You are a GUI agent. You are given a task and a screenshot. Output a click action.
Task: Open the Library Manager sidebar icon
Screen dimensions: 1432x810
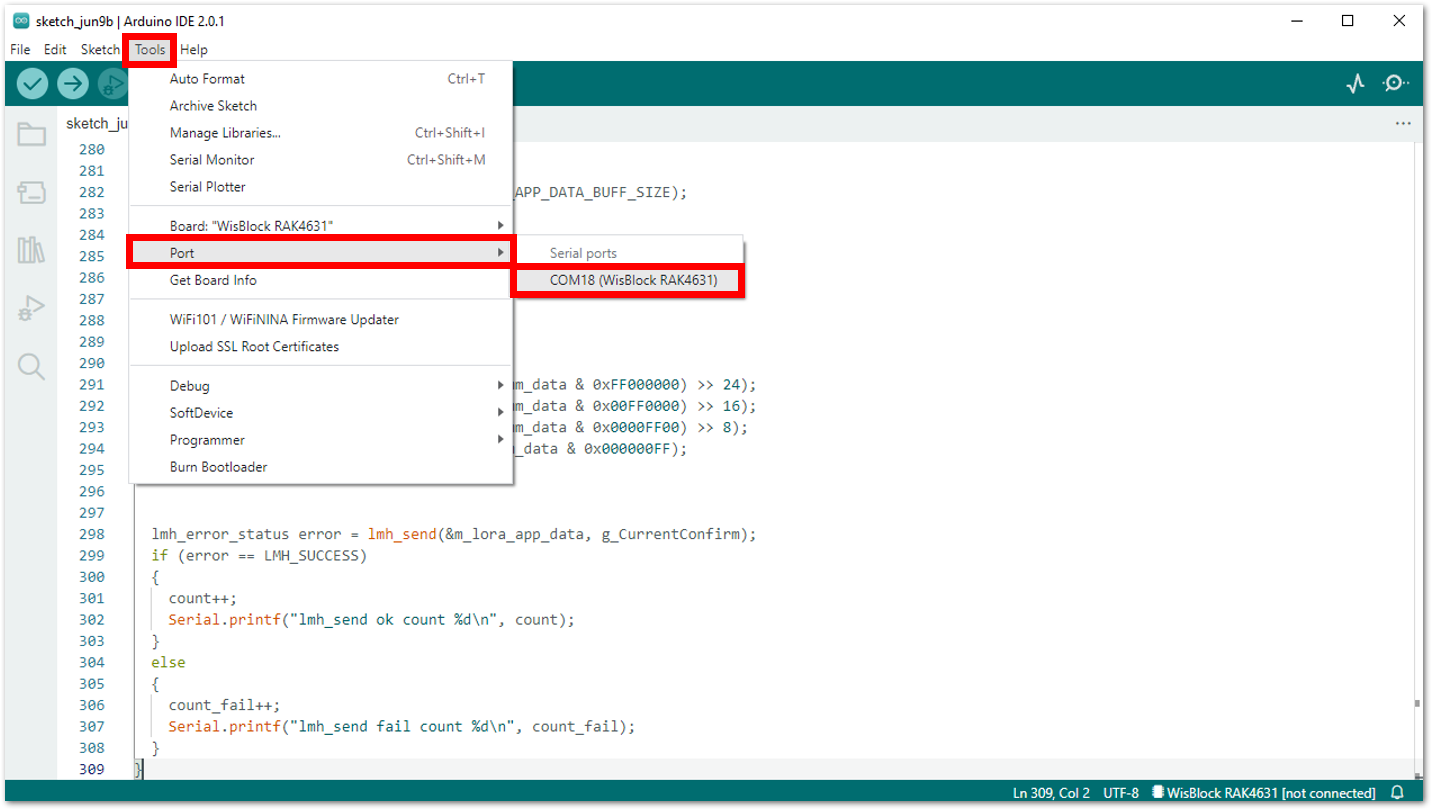click(32, 250)
